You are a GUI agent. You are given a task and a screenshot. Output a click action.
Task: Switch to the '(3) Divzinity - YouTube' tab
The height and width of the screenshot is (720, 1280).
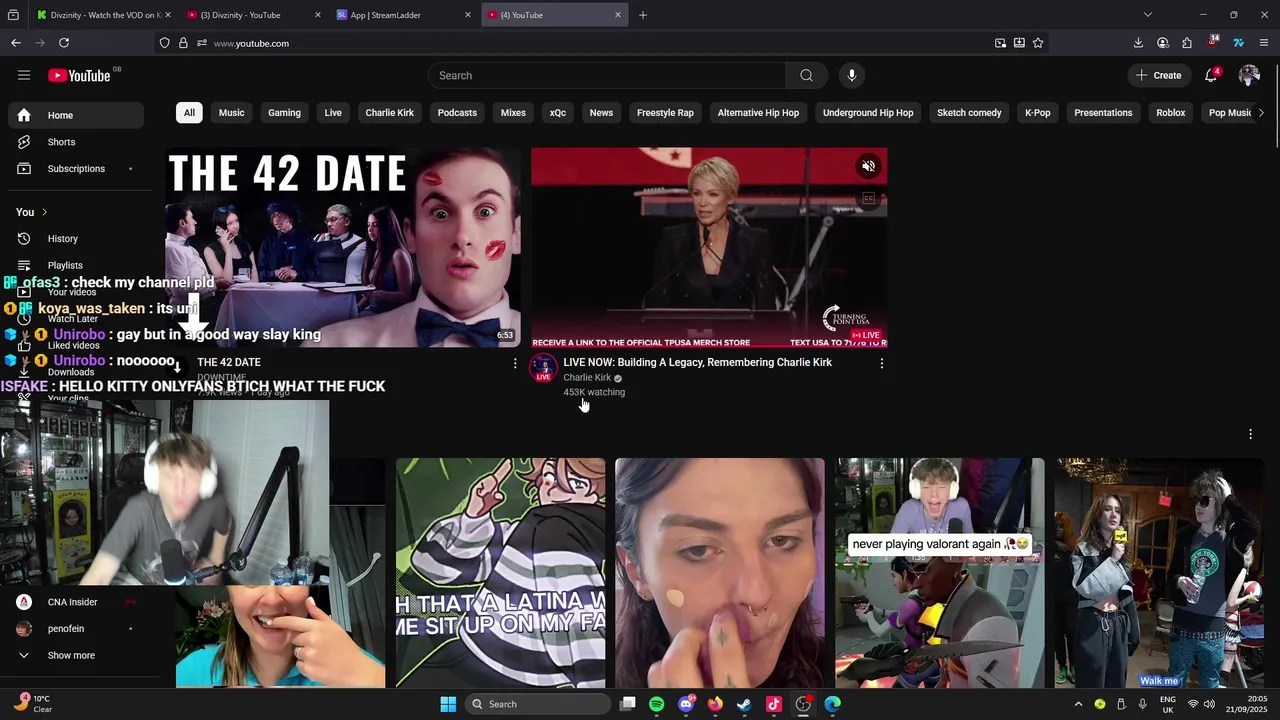252,15
